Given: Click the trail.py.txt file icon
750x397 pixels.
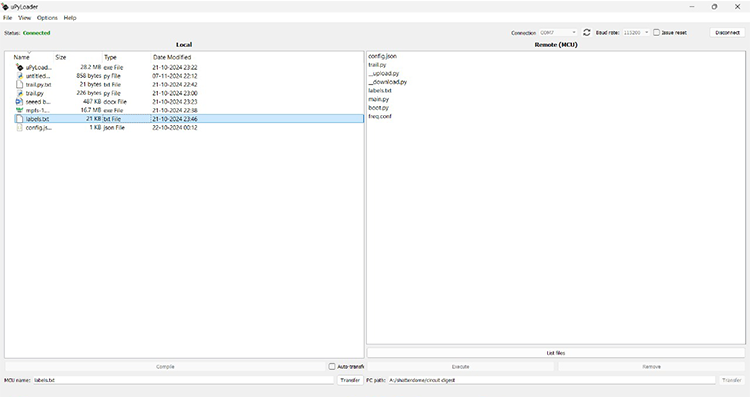Looking at the screenshot, I should [x=20, y=85].
